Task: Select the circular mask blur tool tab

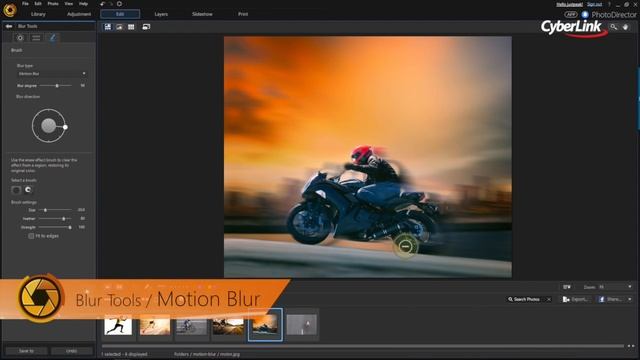Action: (20, 38)
